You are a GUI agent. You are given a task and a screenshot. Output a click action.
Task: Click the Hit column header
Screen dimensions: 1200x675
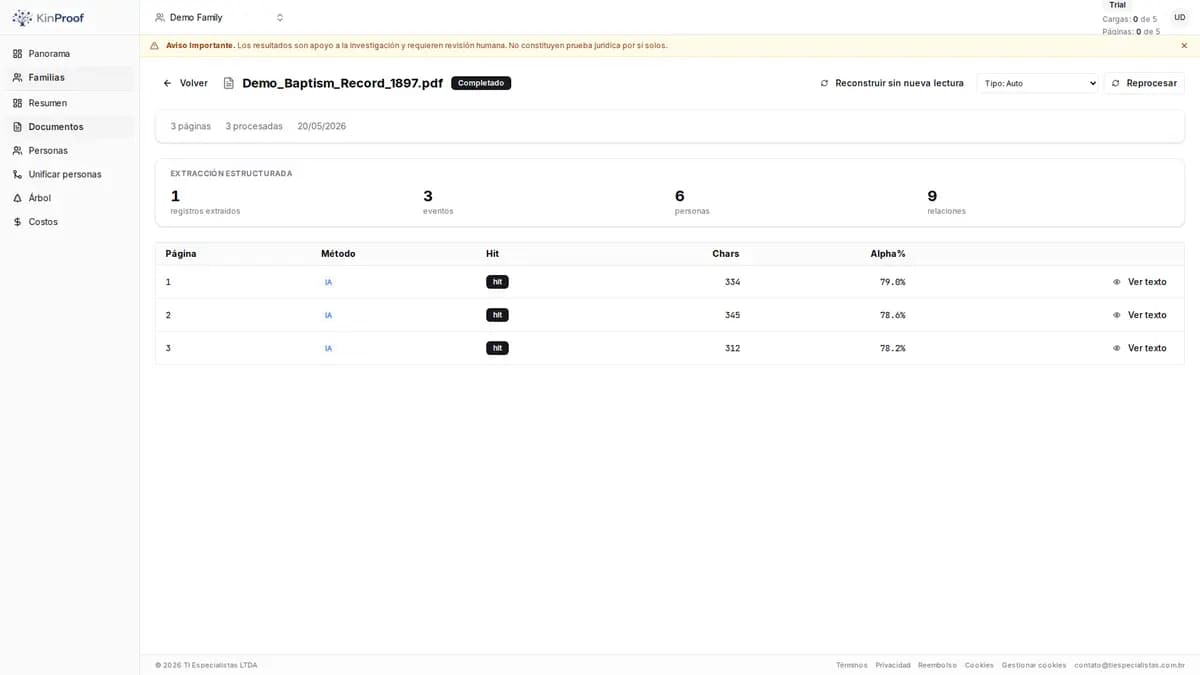point(492,254)
